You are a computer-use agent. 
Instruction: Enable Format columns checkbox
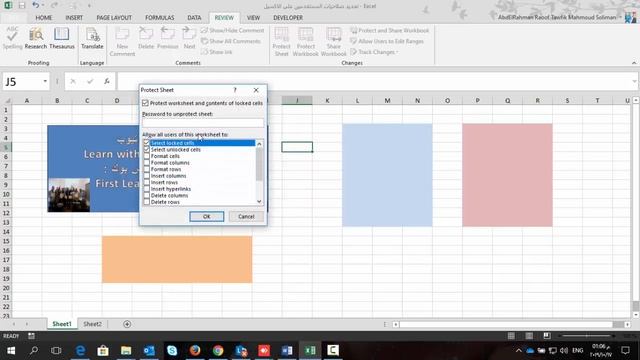coord(147,162)
